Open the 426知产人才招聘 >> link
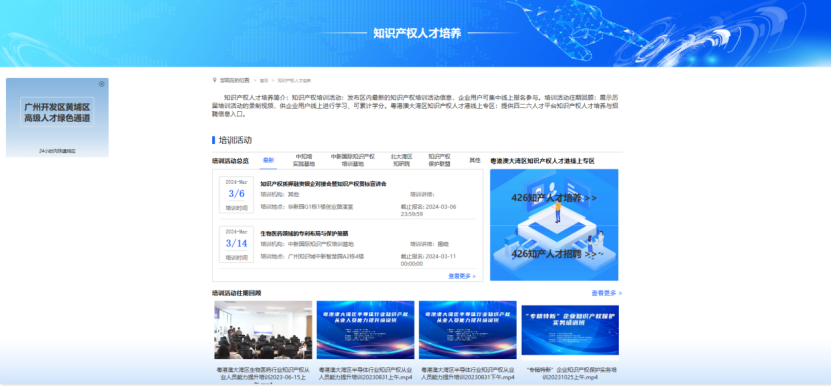 [x=554, y=254]
